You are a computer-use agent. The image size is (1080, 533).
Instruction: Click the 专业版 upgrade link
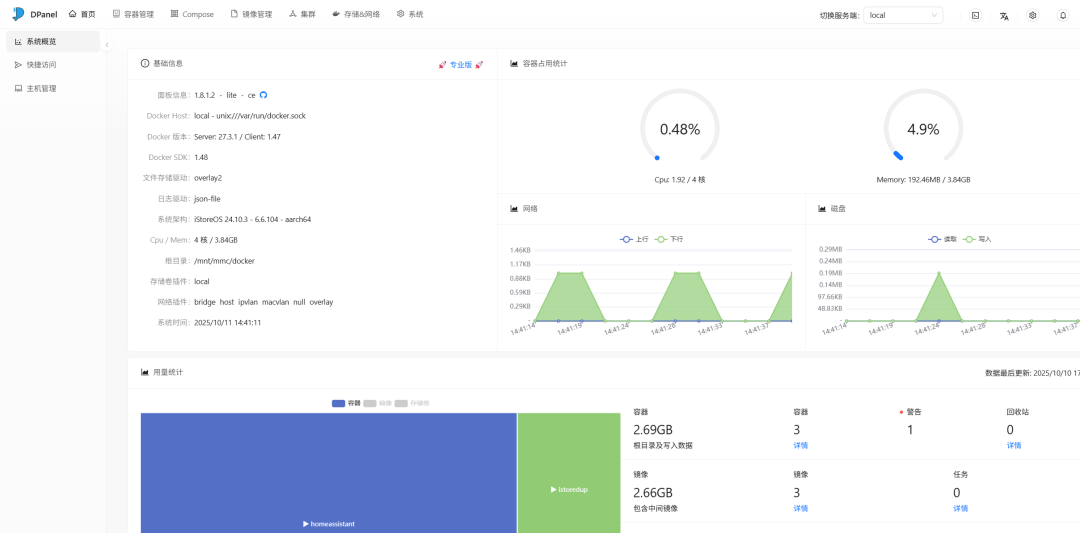pyautogui.click(x=460, y=64)
